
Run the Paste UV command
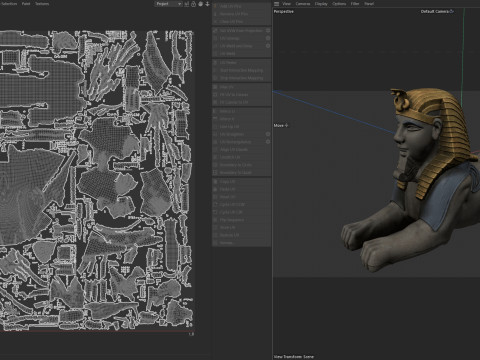click(242, 189)
